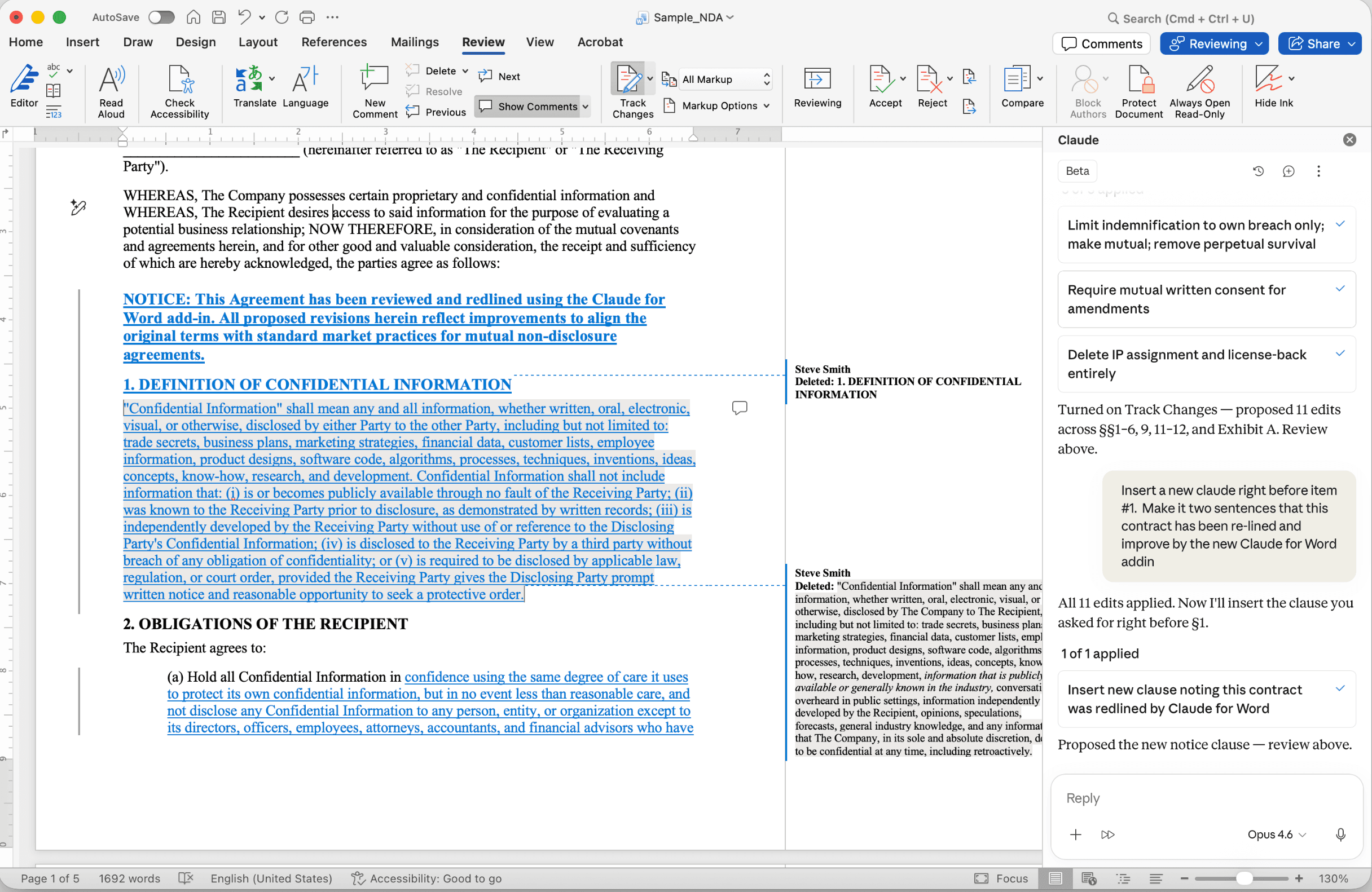Switch to Web Layout view
Viewport: 1372px width, 892px height.
click(x=1089, y=878)
